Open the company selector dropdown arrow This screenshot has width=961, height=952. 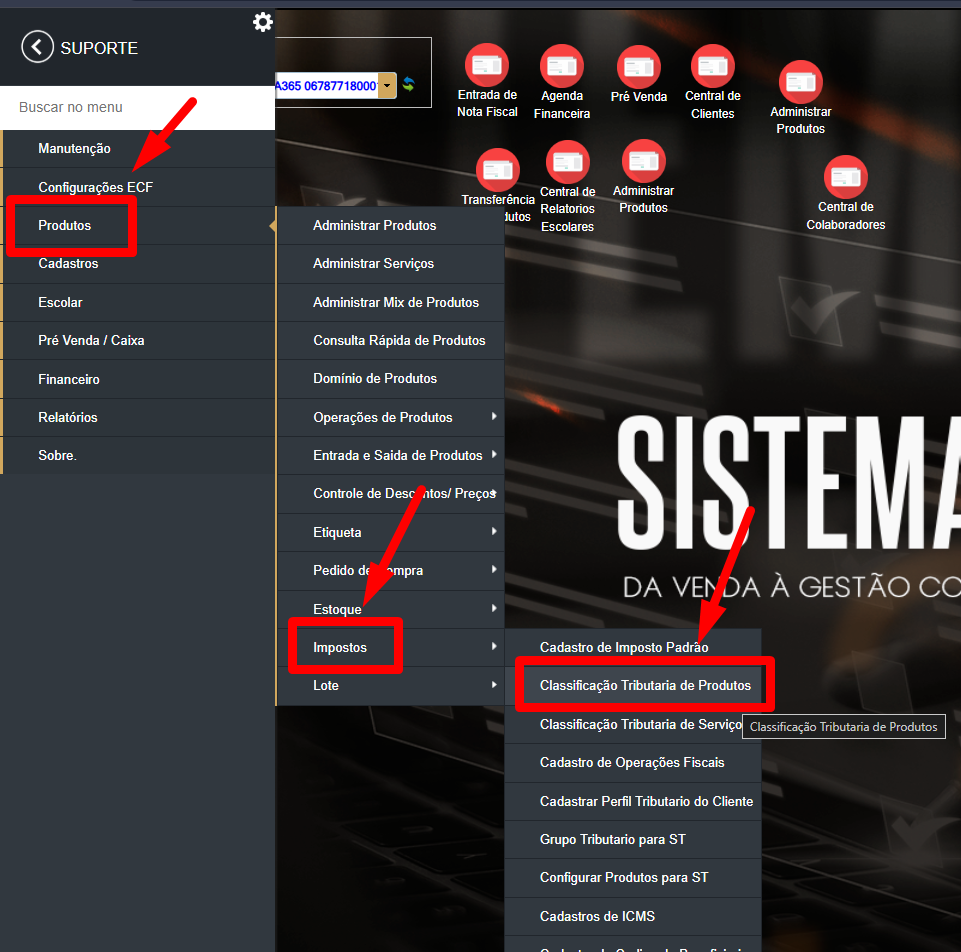click(x=387, y=86)
